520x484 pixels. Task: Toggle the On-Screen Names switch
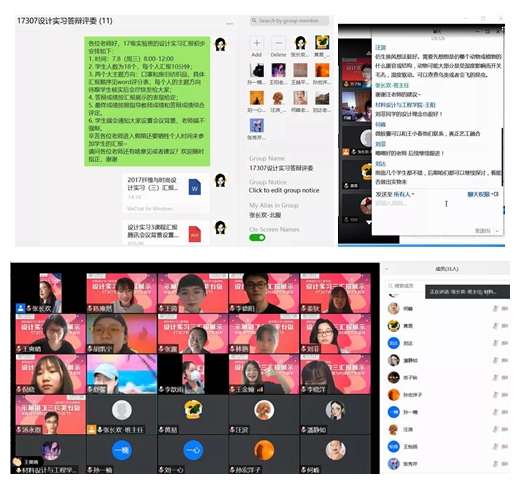(257, 237)
